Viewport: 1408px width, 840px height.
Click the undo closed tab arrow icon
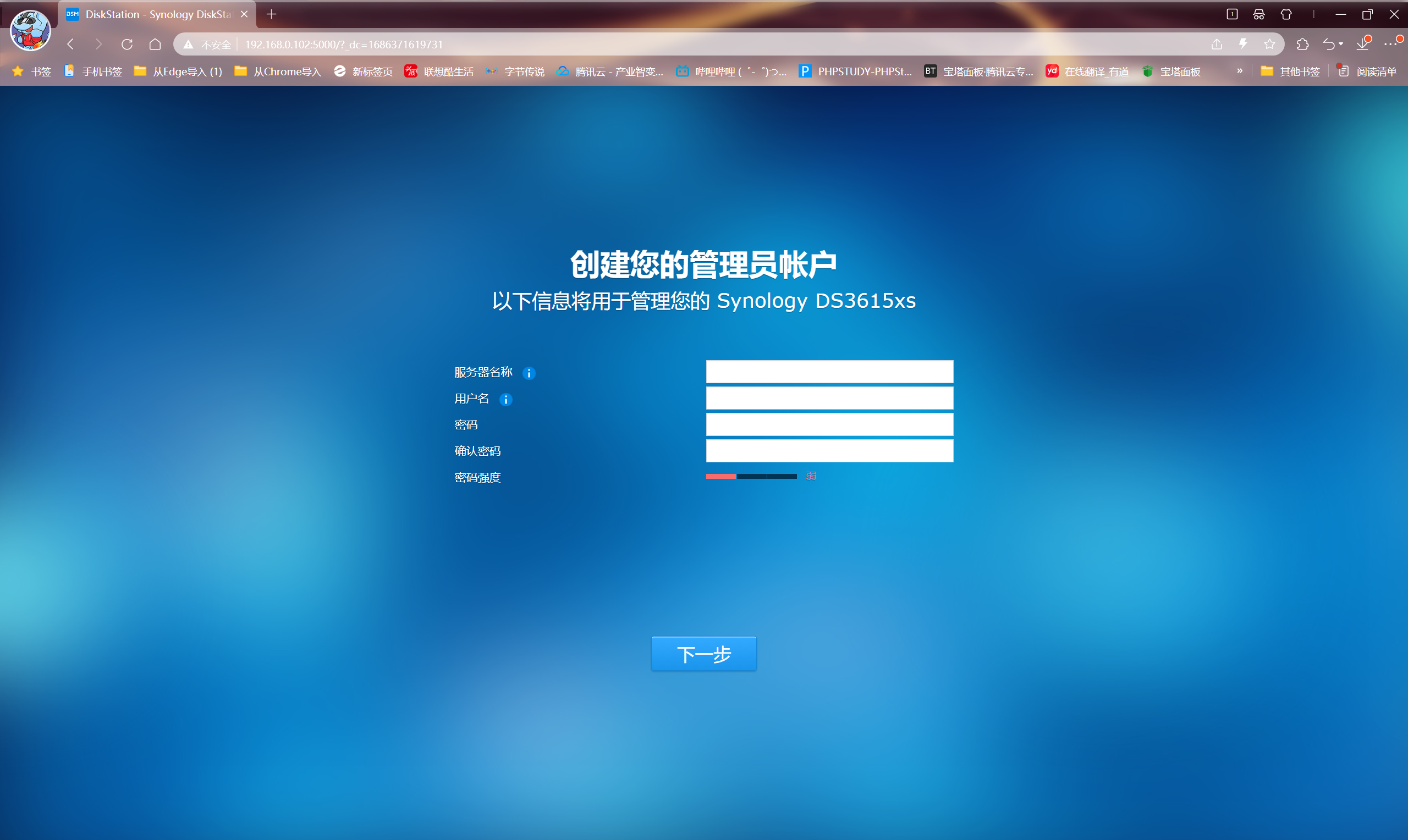1330,44
